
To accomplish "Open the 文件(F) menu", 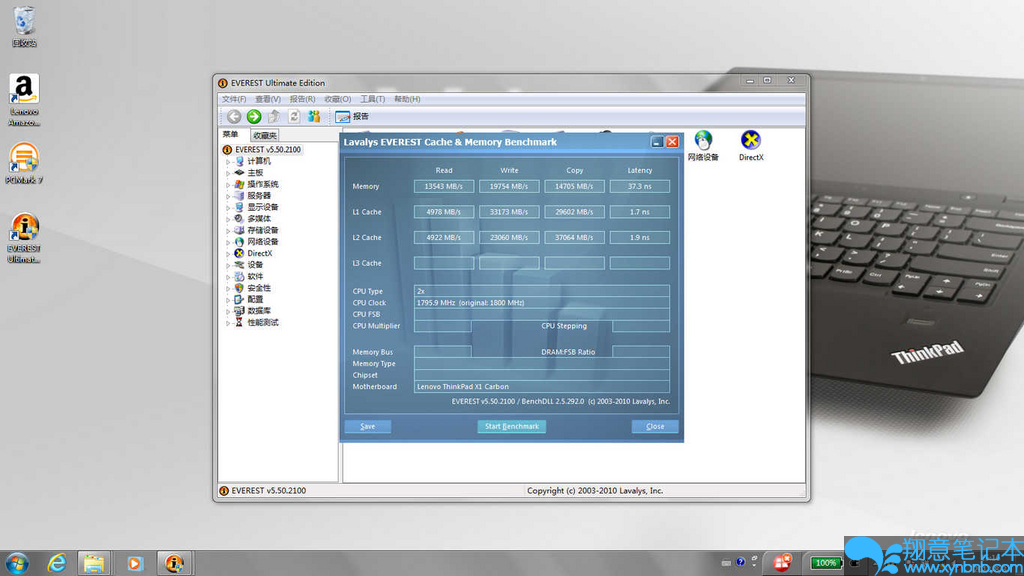I will 234,99.
